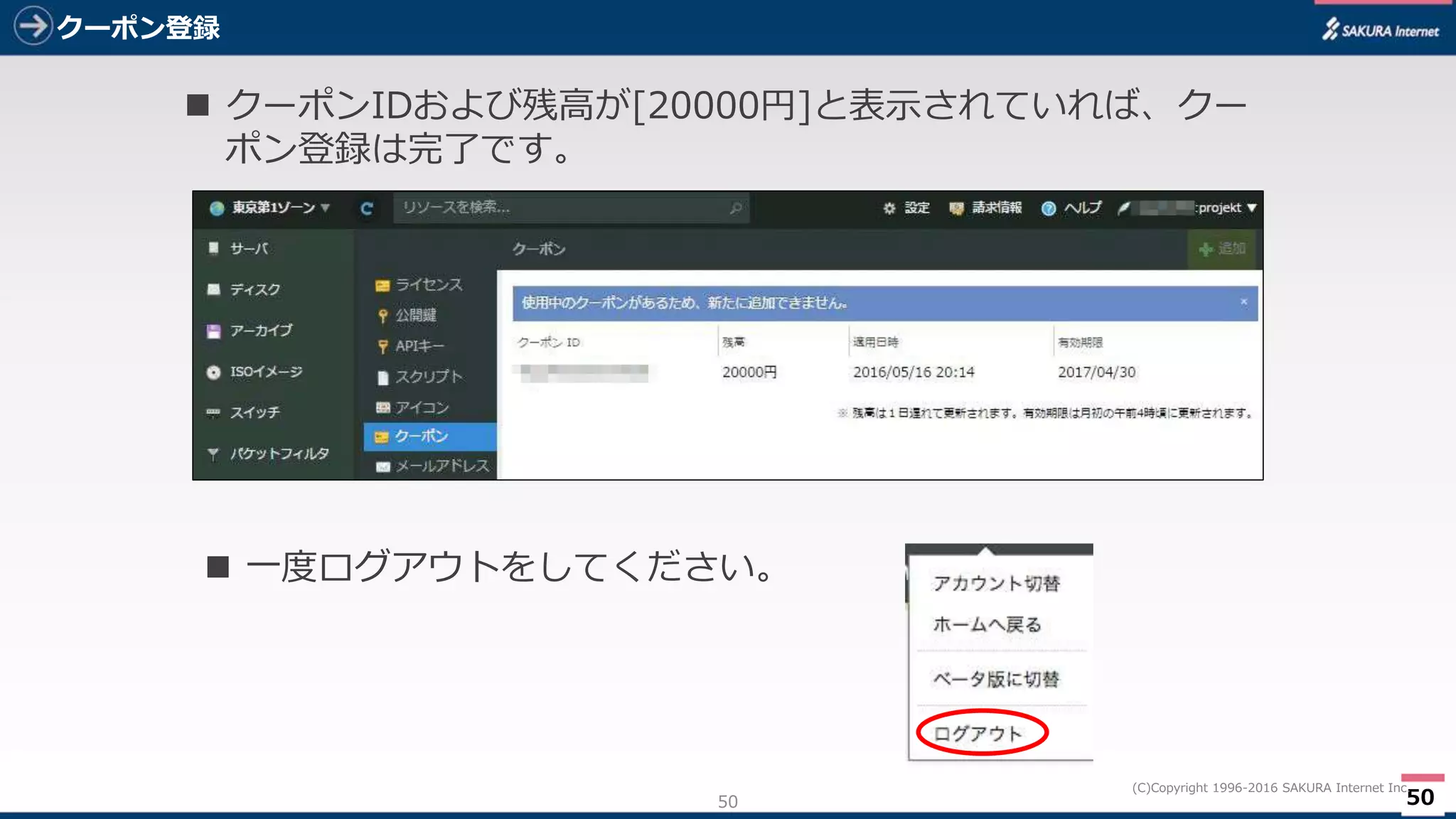Choose ベータ版に切替 in the account menu

(x=995, y=679)
